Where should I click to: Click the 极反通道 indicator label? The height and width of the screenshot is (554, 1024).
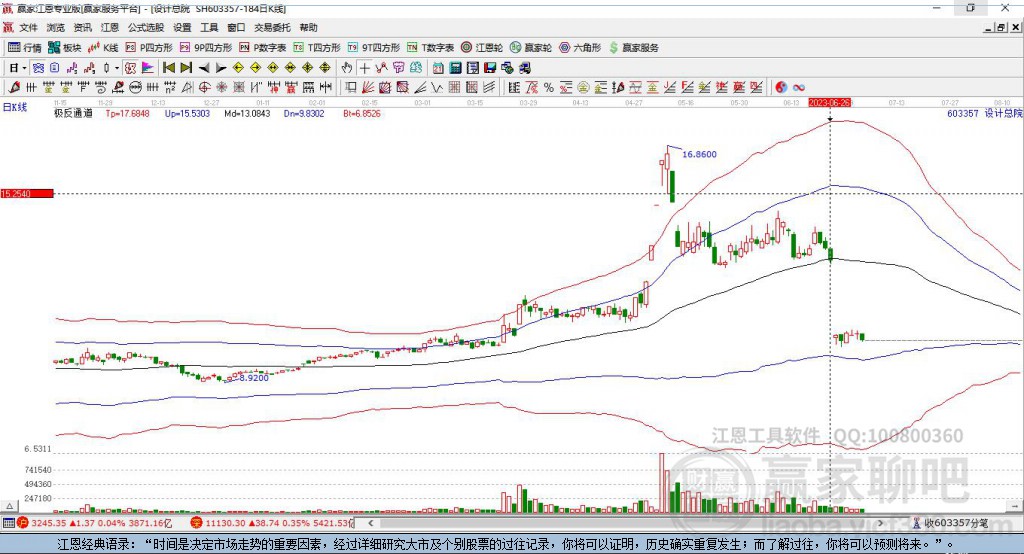pyautogui.click(x=73, y=114)
